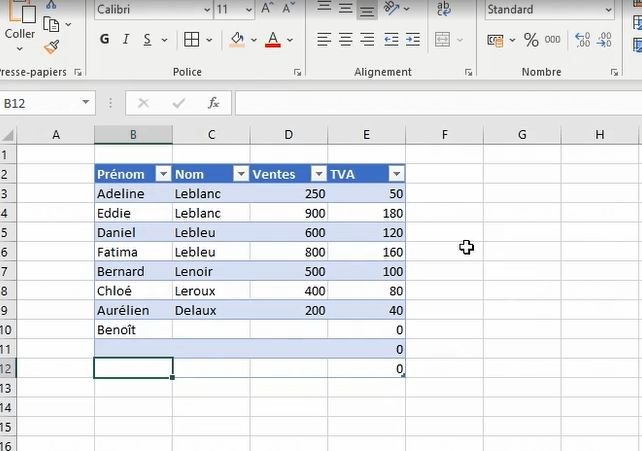Open font color dropdown arrow
The image size is (642, 451).
tap(290, 40)
